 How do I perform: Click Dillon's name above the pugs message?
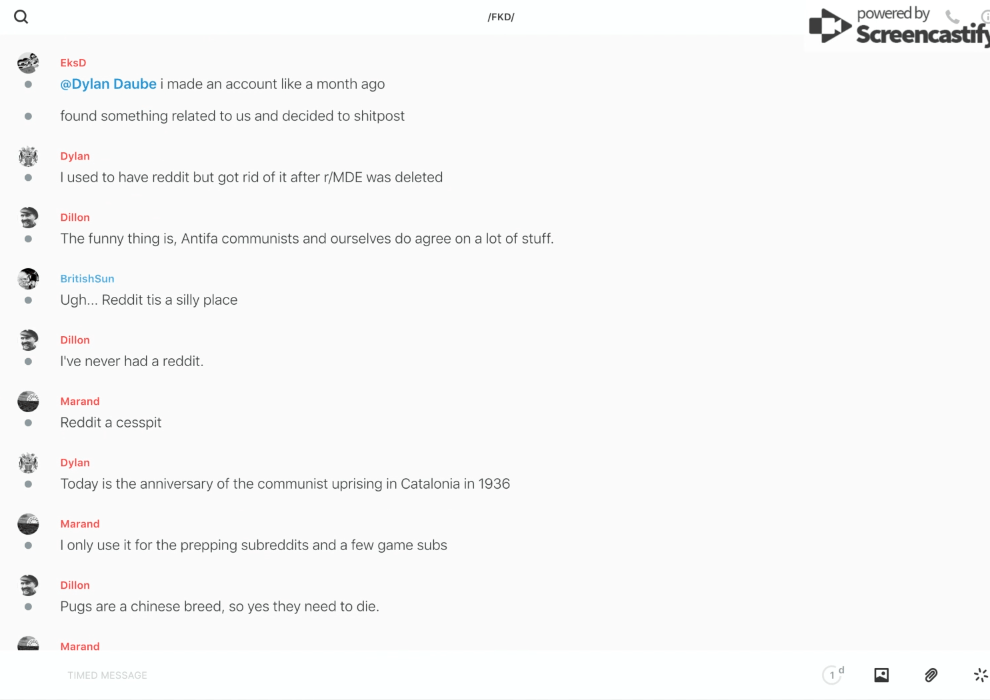[x=75, y=585]
